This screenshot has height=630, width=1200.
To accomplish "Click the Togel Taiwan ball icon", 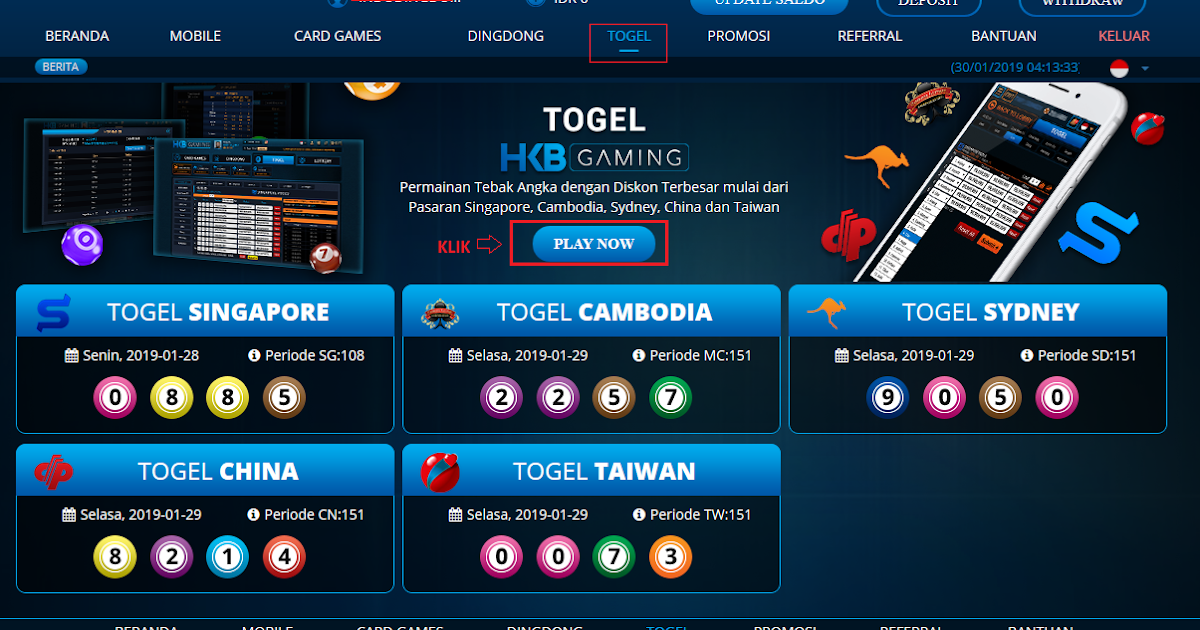I will [439, 471].
